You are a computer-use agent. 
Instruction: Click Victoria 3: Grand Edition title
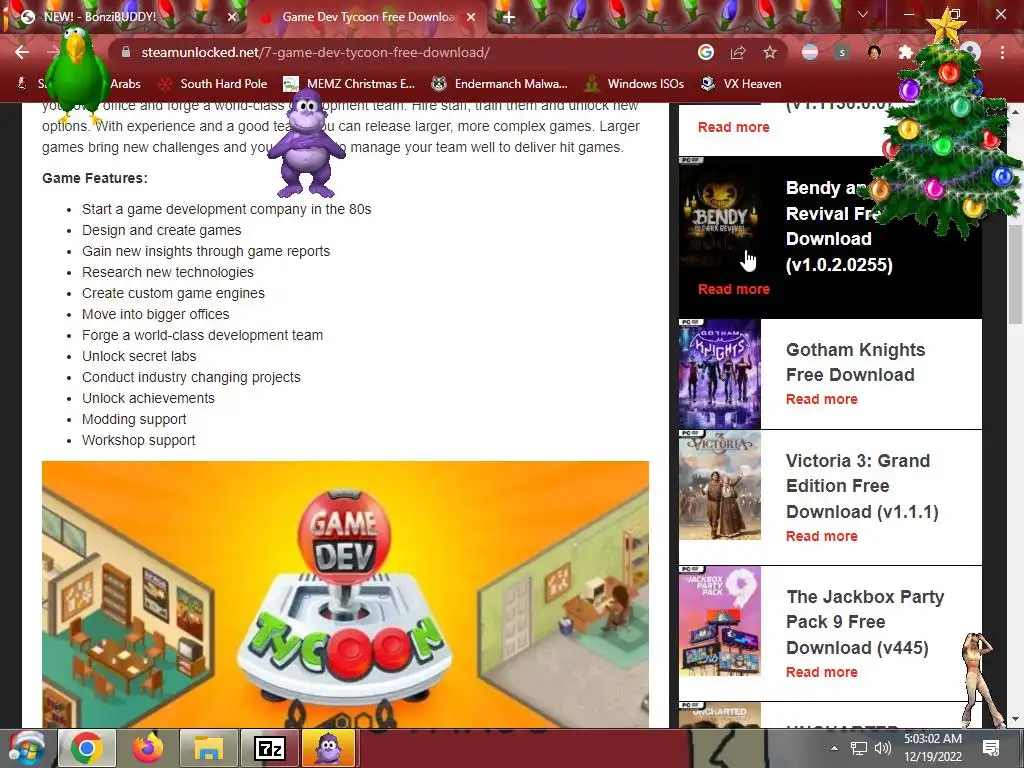[x=862, y=486]
